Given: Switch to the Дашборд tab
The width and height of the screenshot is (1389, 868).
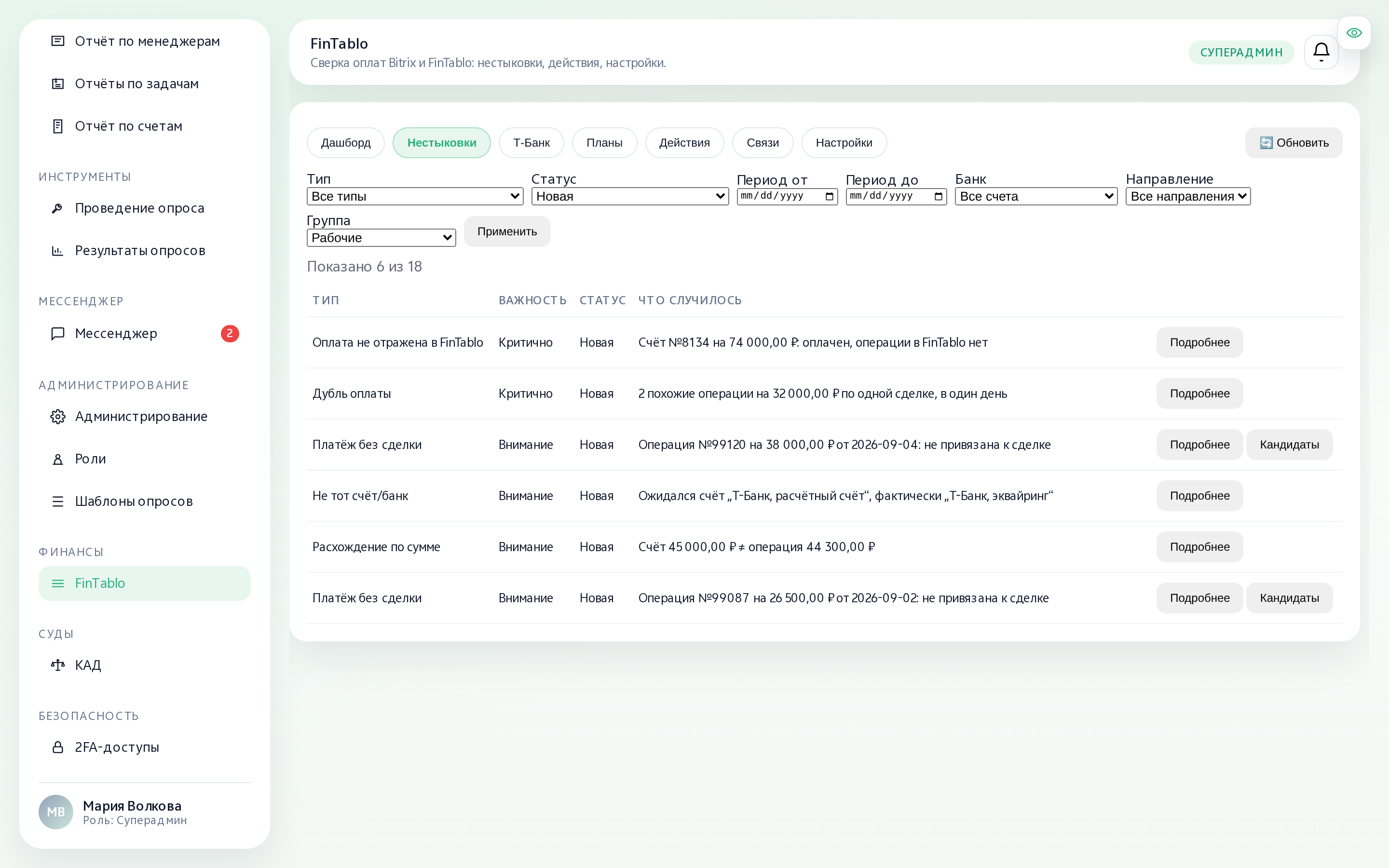Looking at the screenshot, I should [345, 142].
